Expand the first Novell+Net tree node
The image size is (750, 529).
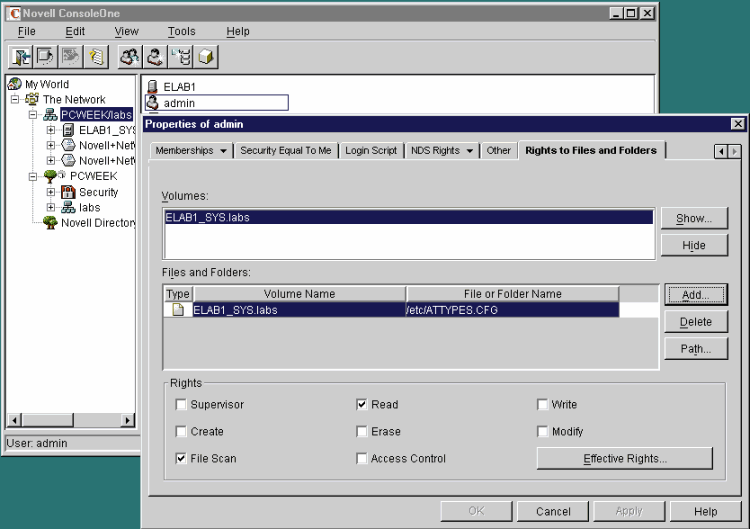coord(51,145)
